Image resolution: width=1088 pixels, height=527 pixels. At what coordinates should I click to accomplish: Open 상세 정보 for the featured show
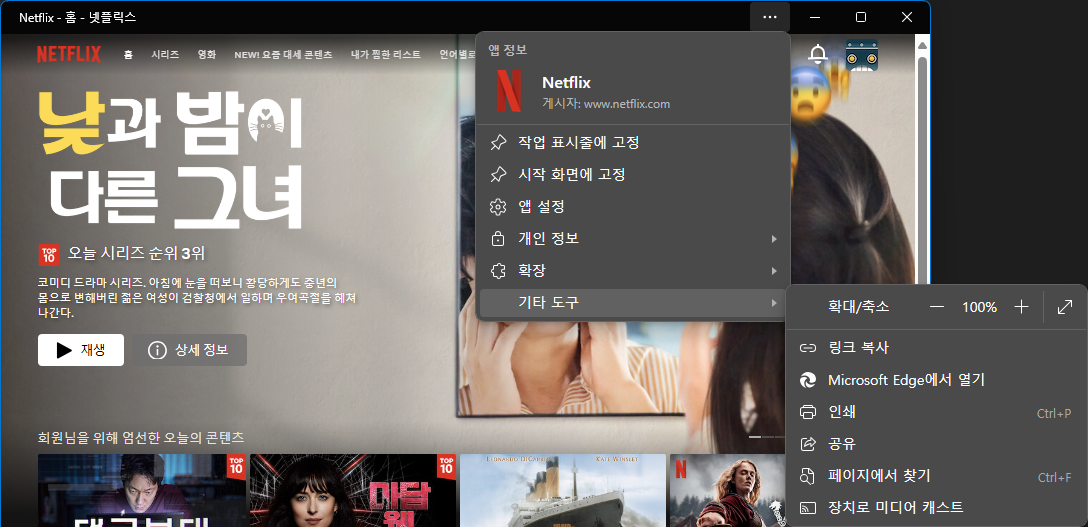coord(189,350)
